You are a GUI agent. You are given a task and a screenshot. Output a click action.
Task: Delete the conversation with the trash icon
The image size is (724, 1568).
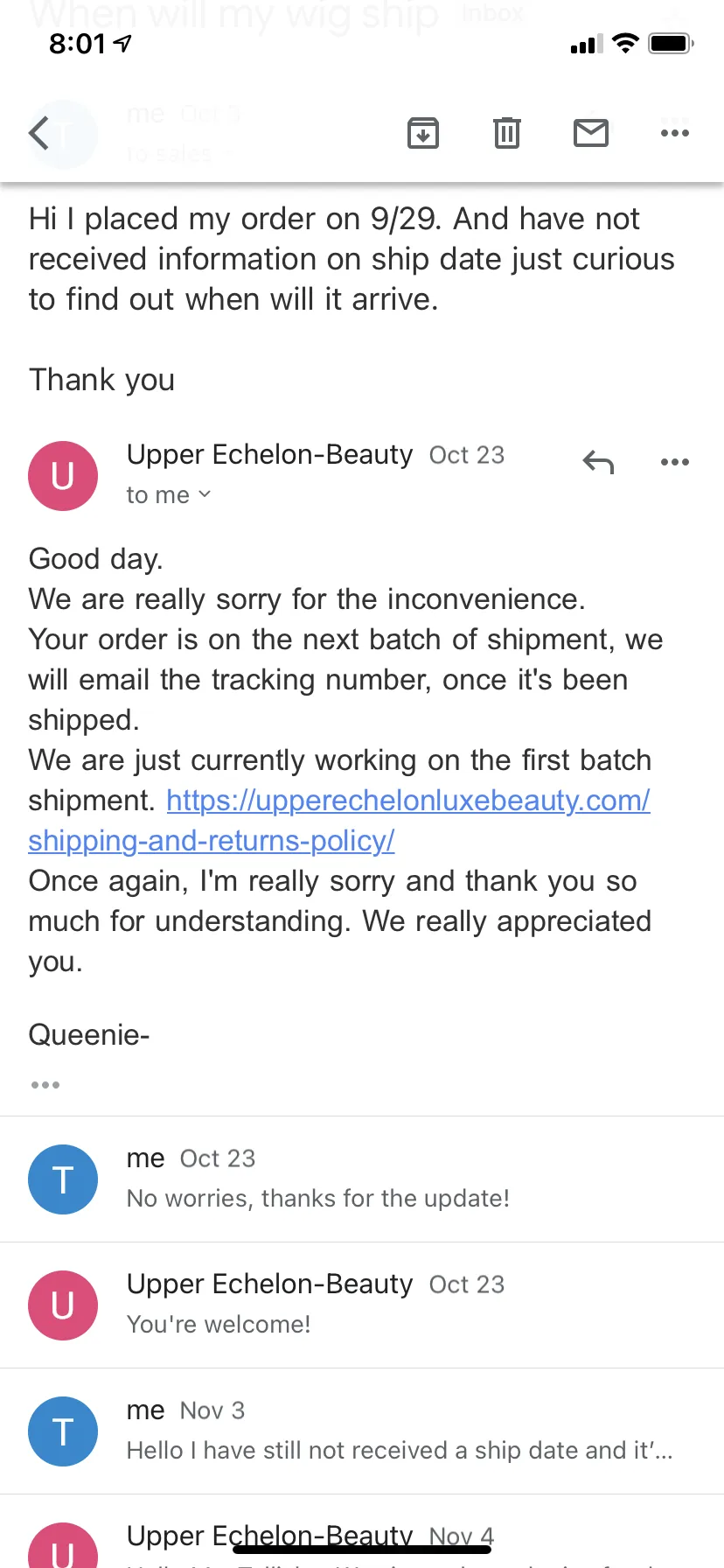click(507, 133)
